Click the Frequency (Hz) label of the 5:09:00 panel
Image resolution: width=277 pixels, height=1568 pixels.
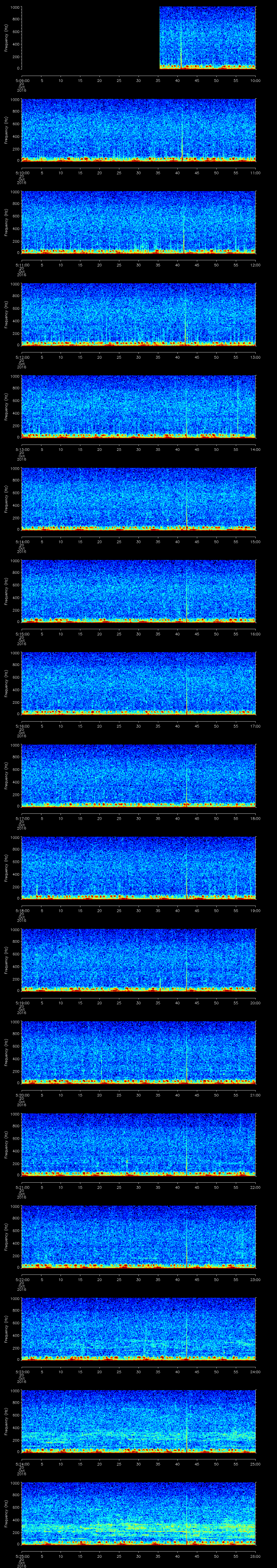tap(6, 38)
